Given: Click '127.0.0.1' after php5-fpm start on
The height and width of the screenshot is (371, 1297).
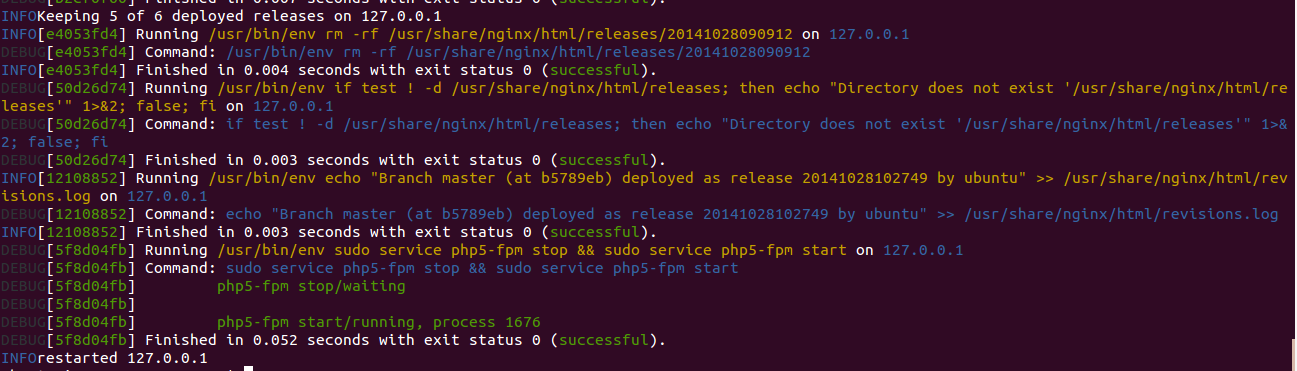Looking at the screenshot, I should coord(923,250).
